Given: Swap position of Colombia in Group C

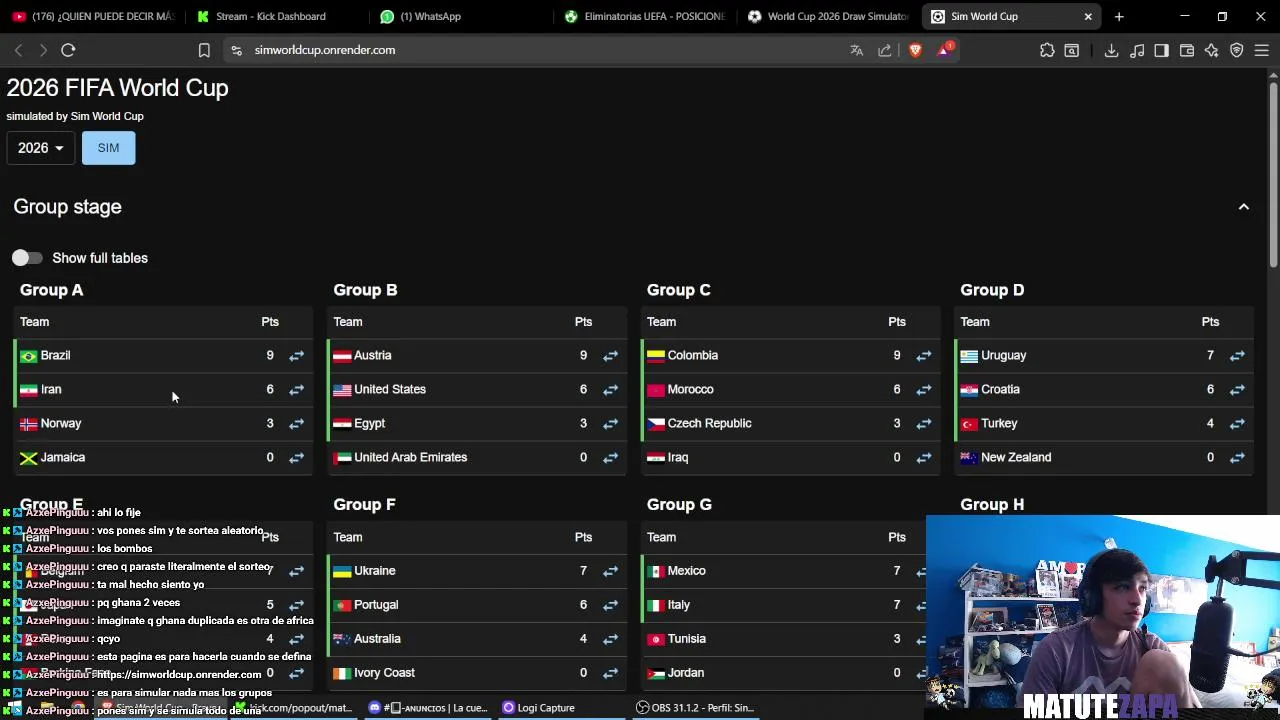Looking at the screenshot, I should point(923,356).
